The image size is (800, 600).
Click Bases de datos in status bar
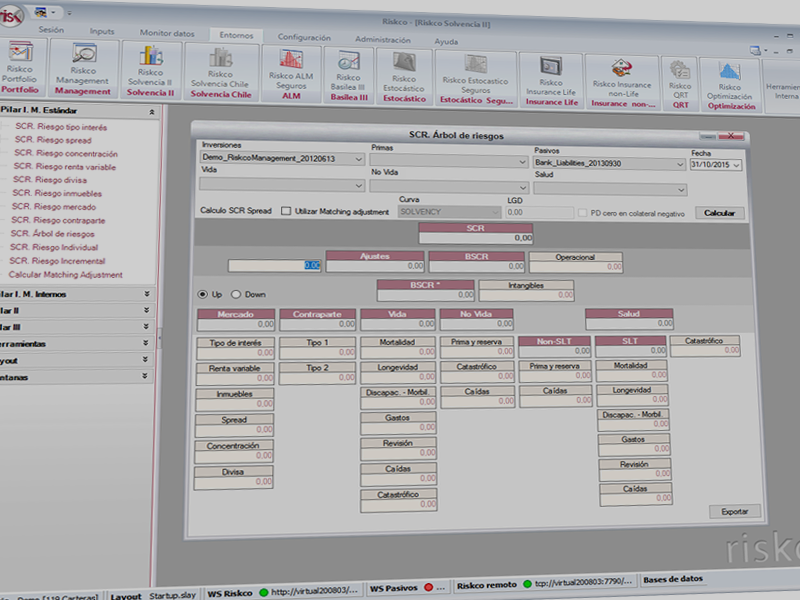[673, 579]
